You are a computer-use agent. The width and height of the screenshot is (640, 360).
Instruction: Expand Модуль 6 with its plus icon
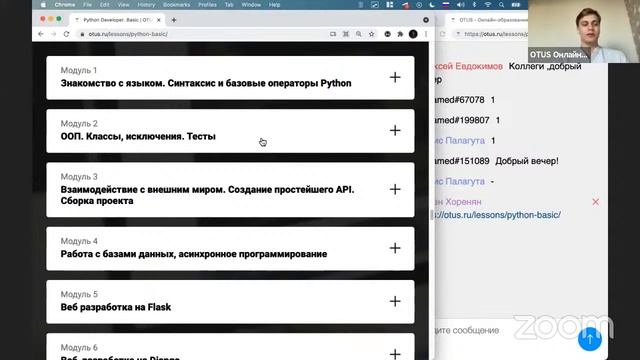tap(395, 354)
